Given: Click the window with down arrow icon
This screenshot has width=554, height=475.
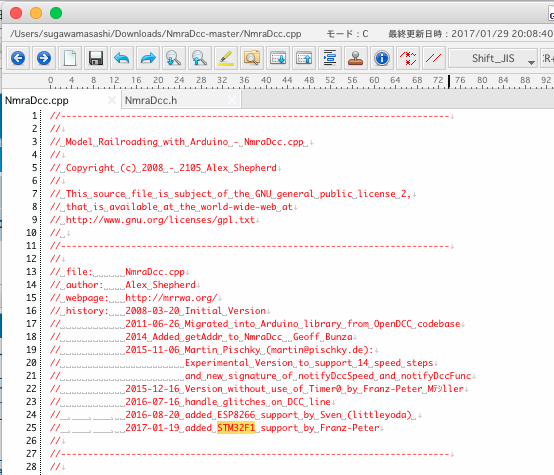Looking at the screenshot, I should [x=278, y=58].
